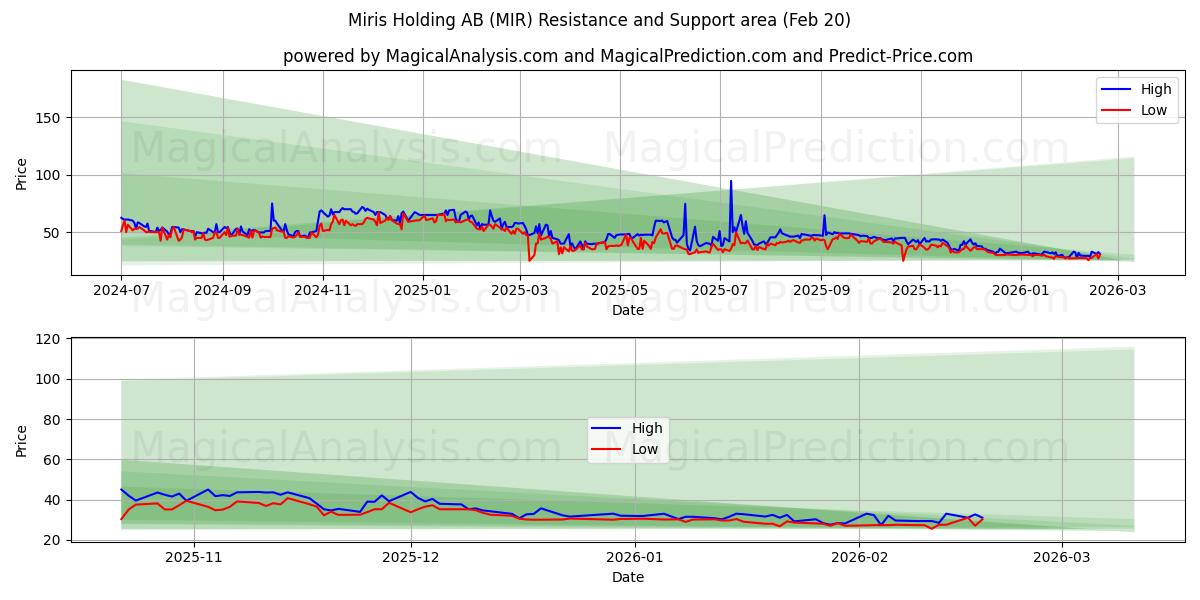Click the 'Date' axis label under the top chart
Viewport: 1200px width, 600px height.
point(628,311)
